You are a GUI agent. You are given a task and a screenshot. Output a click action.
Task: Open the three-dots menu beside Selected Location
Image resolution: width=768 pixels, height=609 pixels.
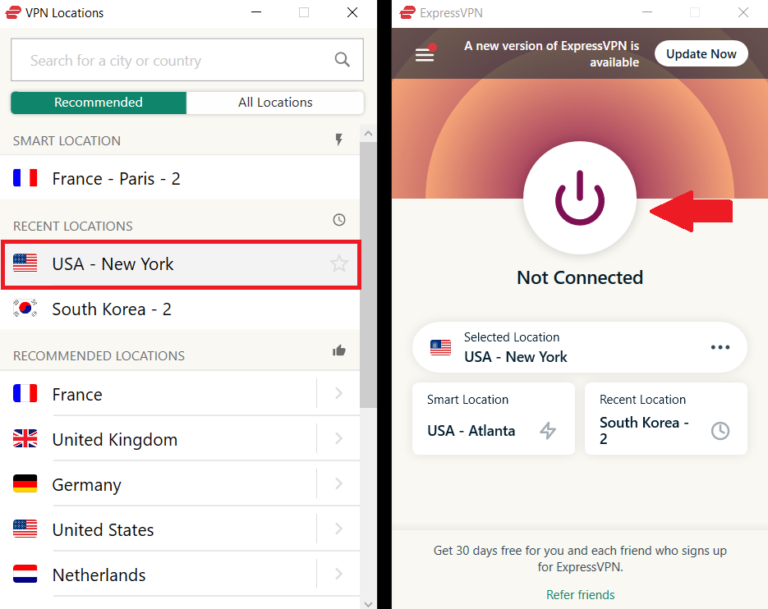(720, 347)
